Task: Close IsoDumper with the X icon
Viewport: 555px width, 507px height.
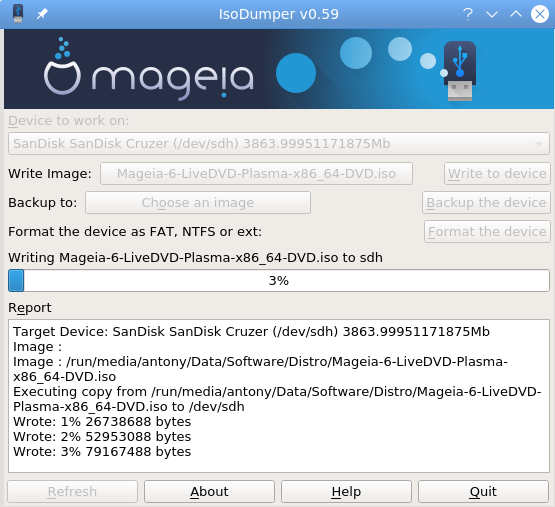Action: 540,14
